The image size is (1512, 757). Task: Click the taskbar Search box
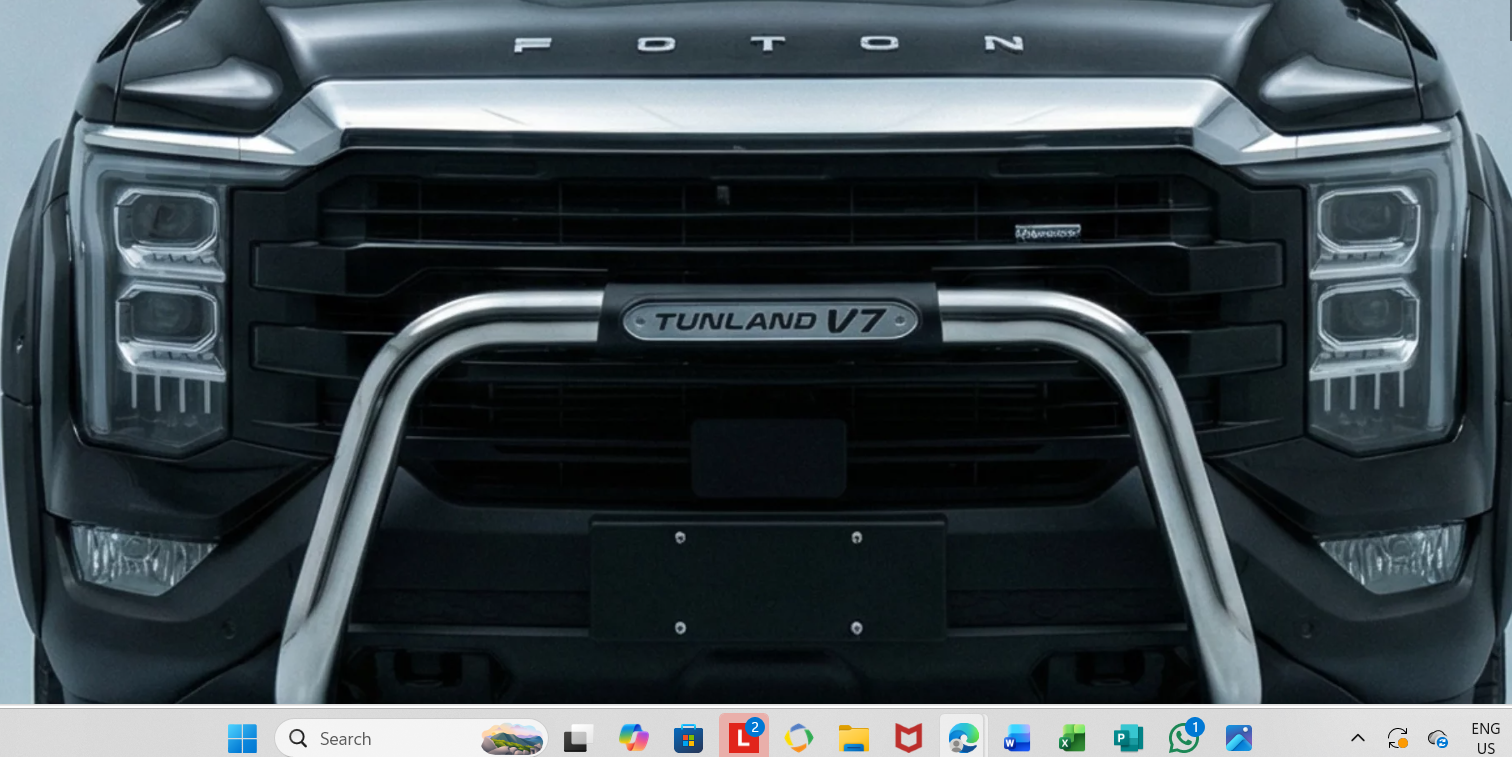pos(411,739)
